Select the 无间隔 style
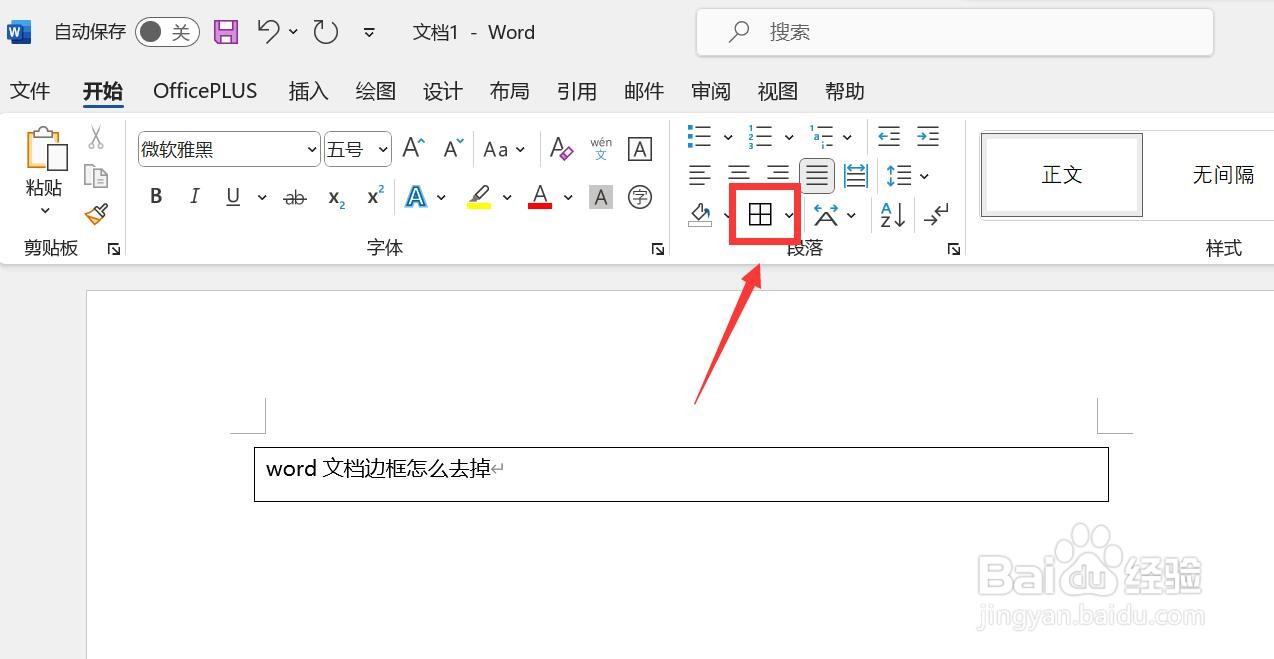Viewport: 1274px width, 659px height. click(x=1224, y=174)
